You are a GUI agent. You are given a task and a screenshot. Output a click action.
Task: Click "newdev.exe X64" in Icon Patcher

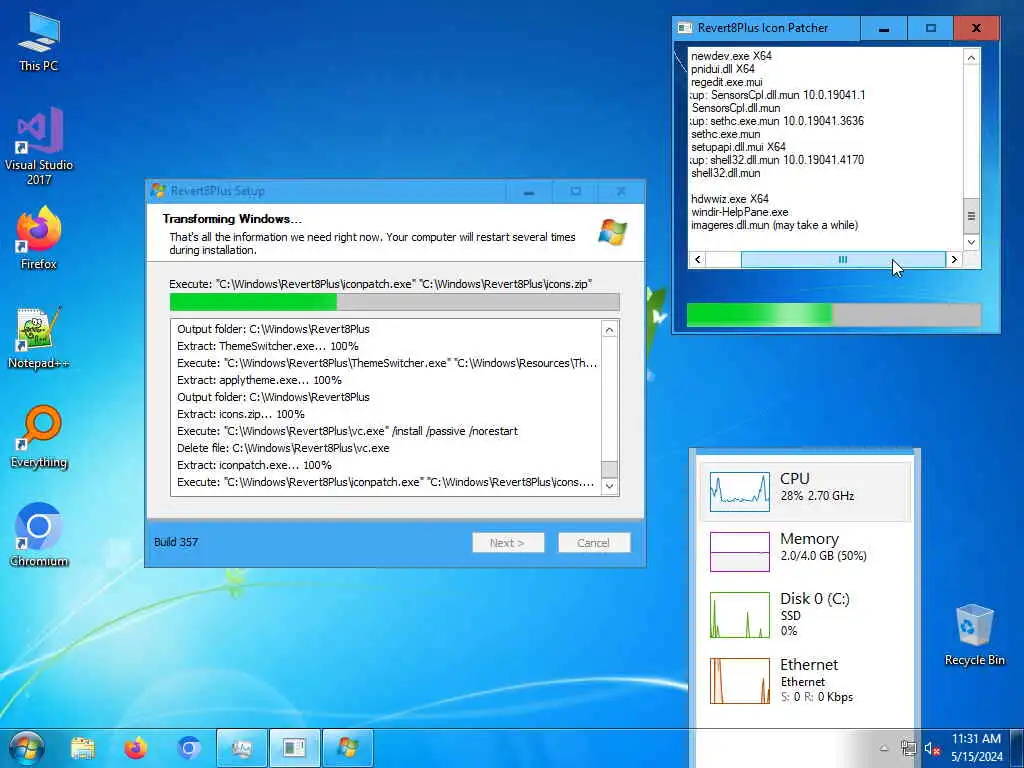(731, 56)
